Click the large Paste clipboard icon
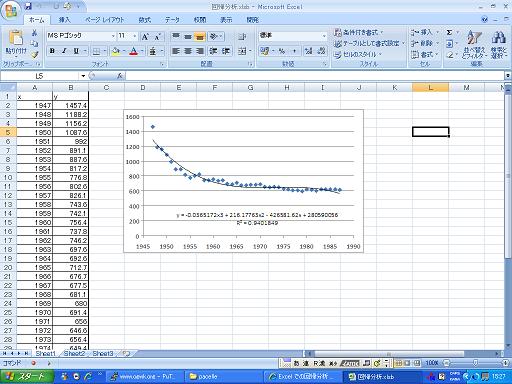512x384 pixels. point(16,37)
